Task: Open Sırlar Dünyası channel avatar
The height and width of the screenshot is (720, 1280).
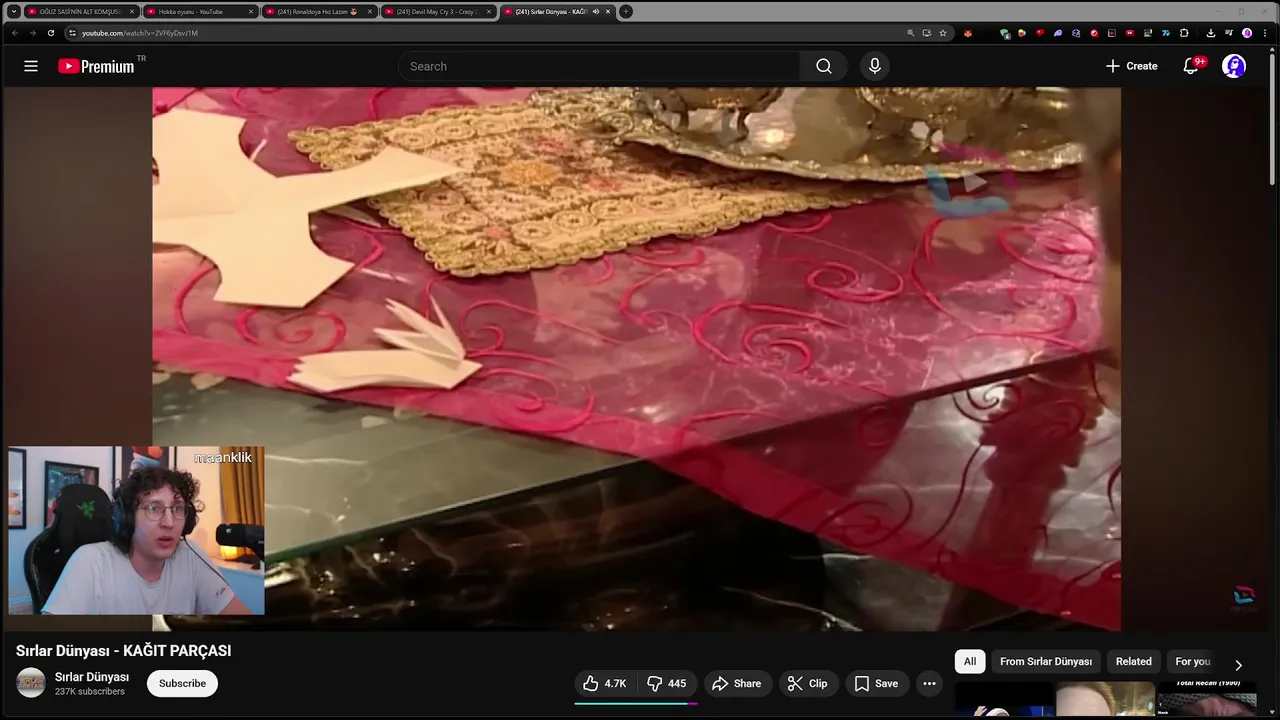Action: (31, 683)
